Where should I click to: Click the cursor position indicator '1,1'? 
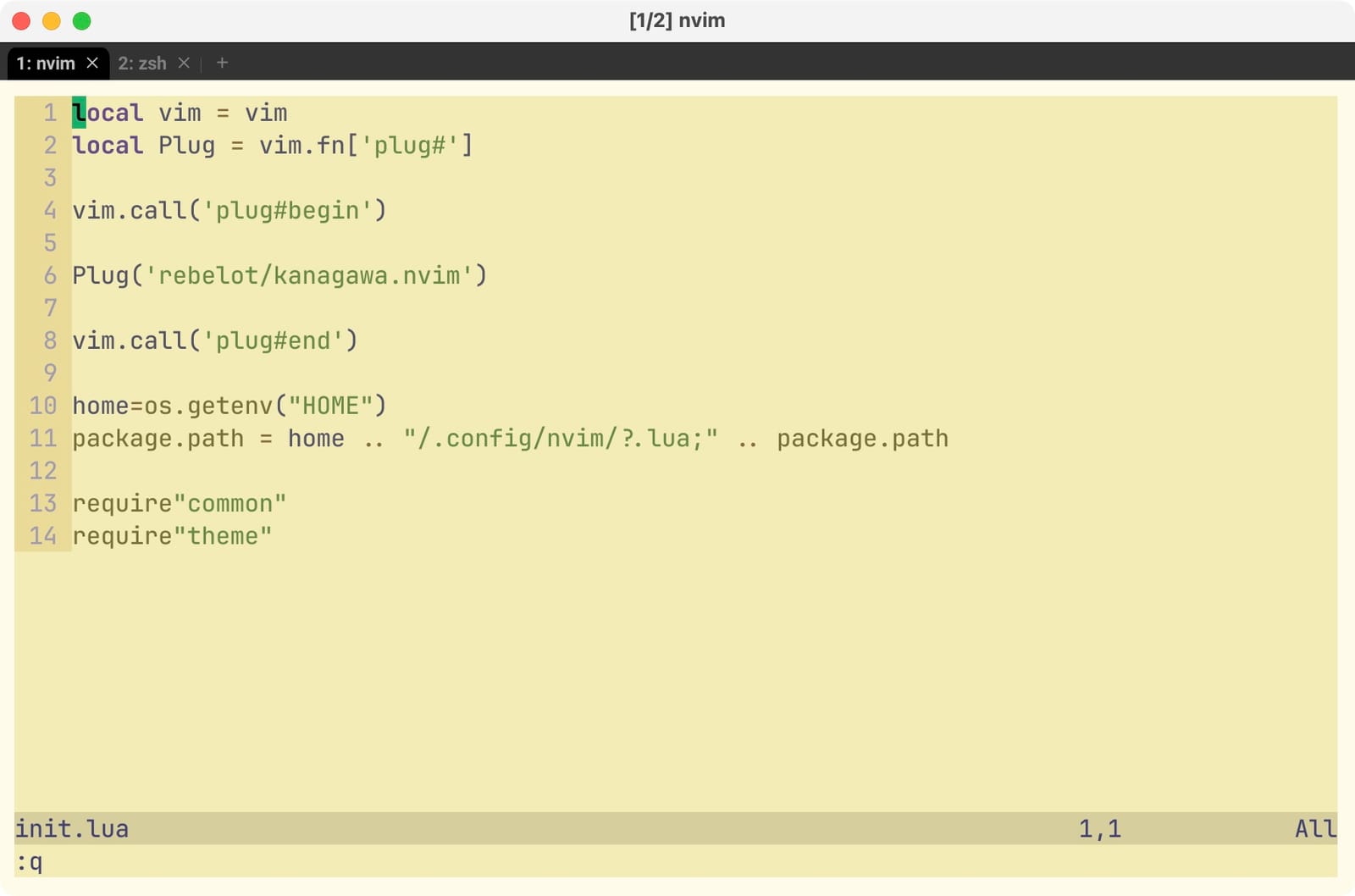(1099, 828)
